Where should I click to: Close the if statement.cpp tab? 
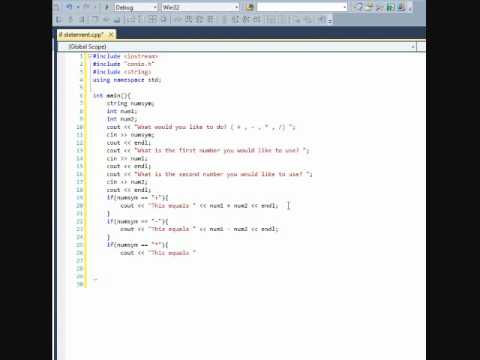coord(111,35)
